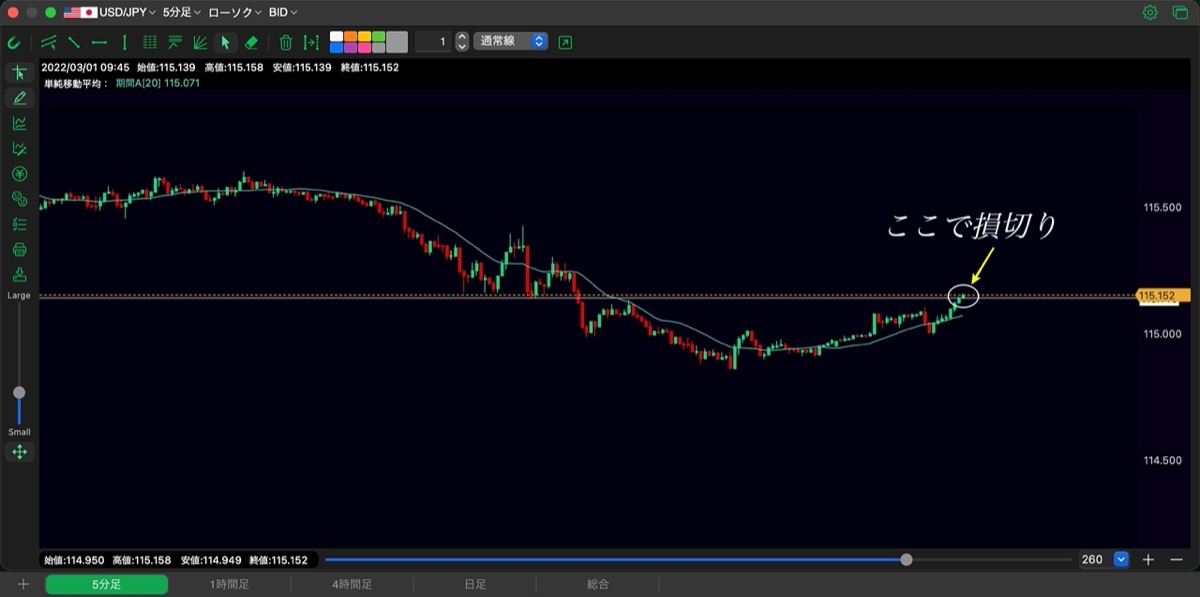This screenshot has height=597, width=1200.
Task: Click the four-way move arrows button
Action: tap(19, 452)
